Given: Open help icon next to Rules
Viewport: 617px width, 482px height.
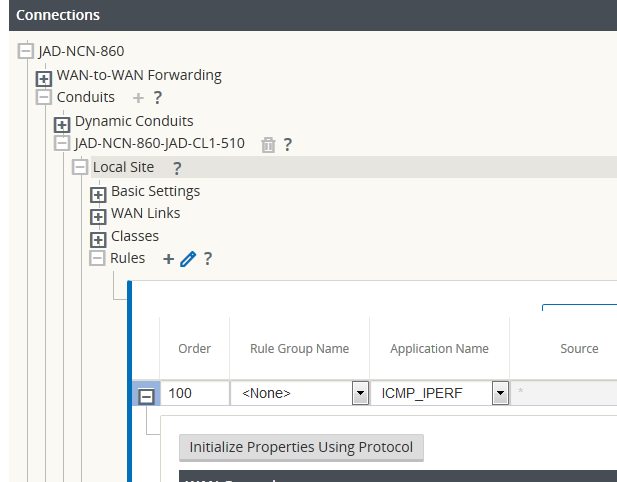Looking at the screenshot, I should pyautogui.click(x=207, y=259).
